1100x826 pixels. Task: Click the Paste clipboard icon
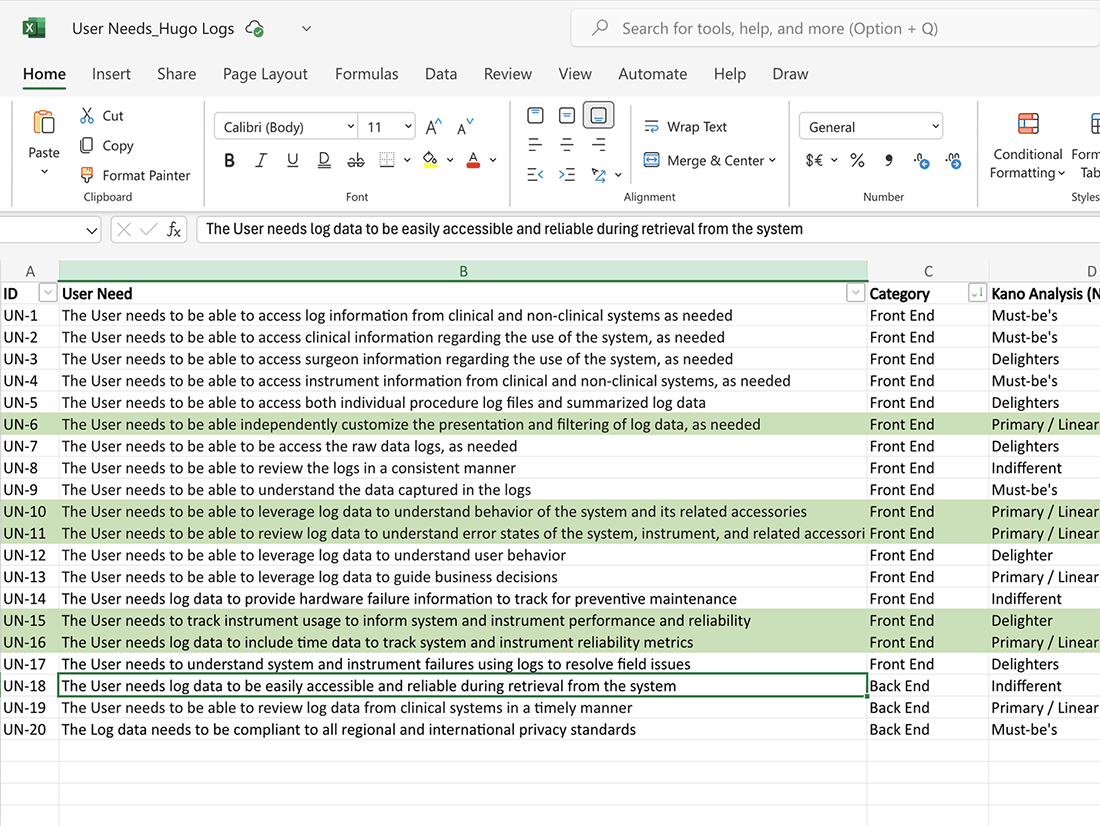[43, 122]
